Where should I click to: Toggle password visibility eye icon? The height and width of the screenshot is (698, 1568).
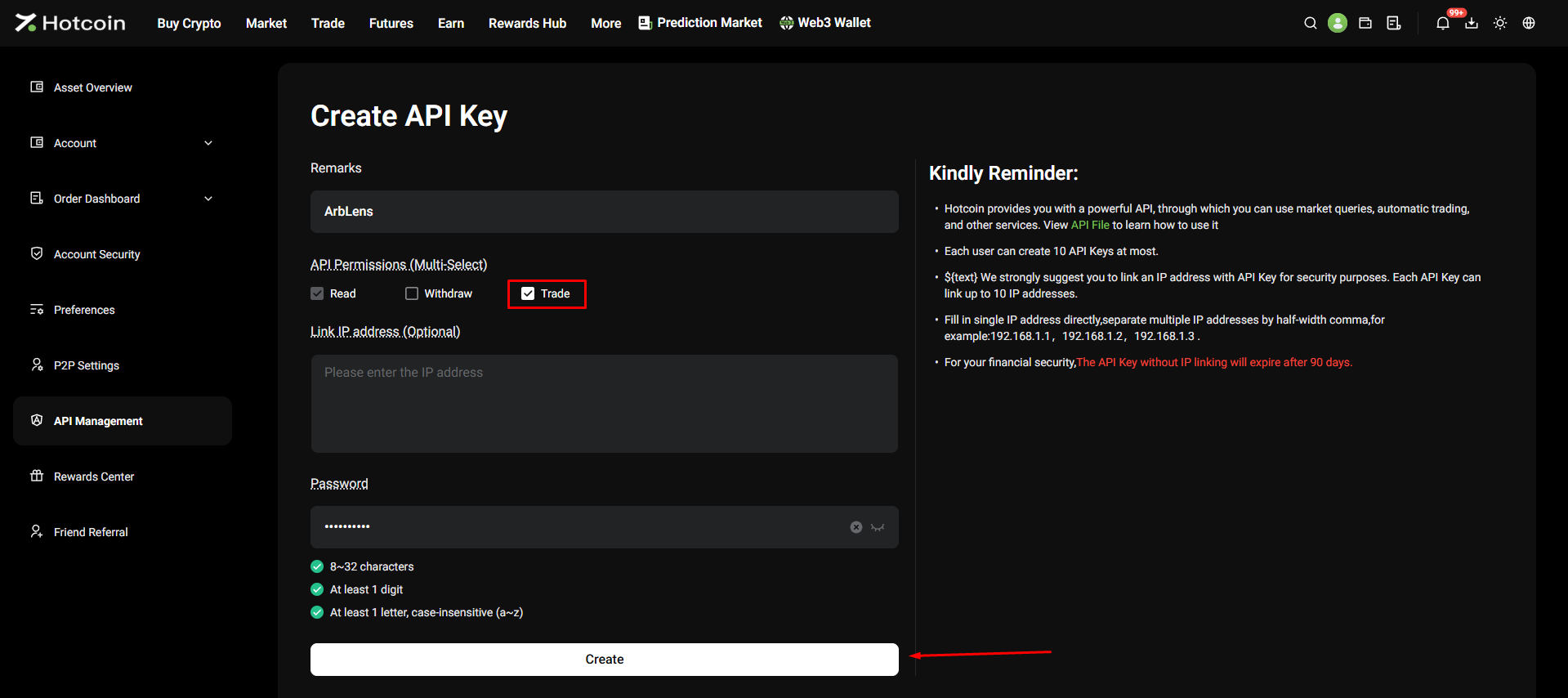pyautogui.click(x=878, y=527)
